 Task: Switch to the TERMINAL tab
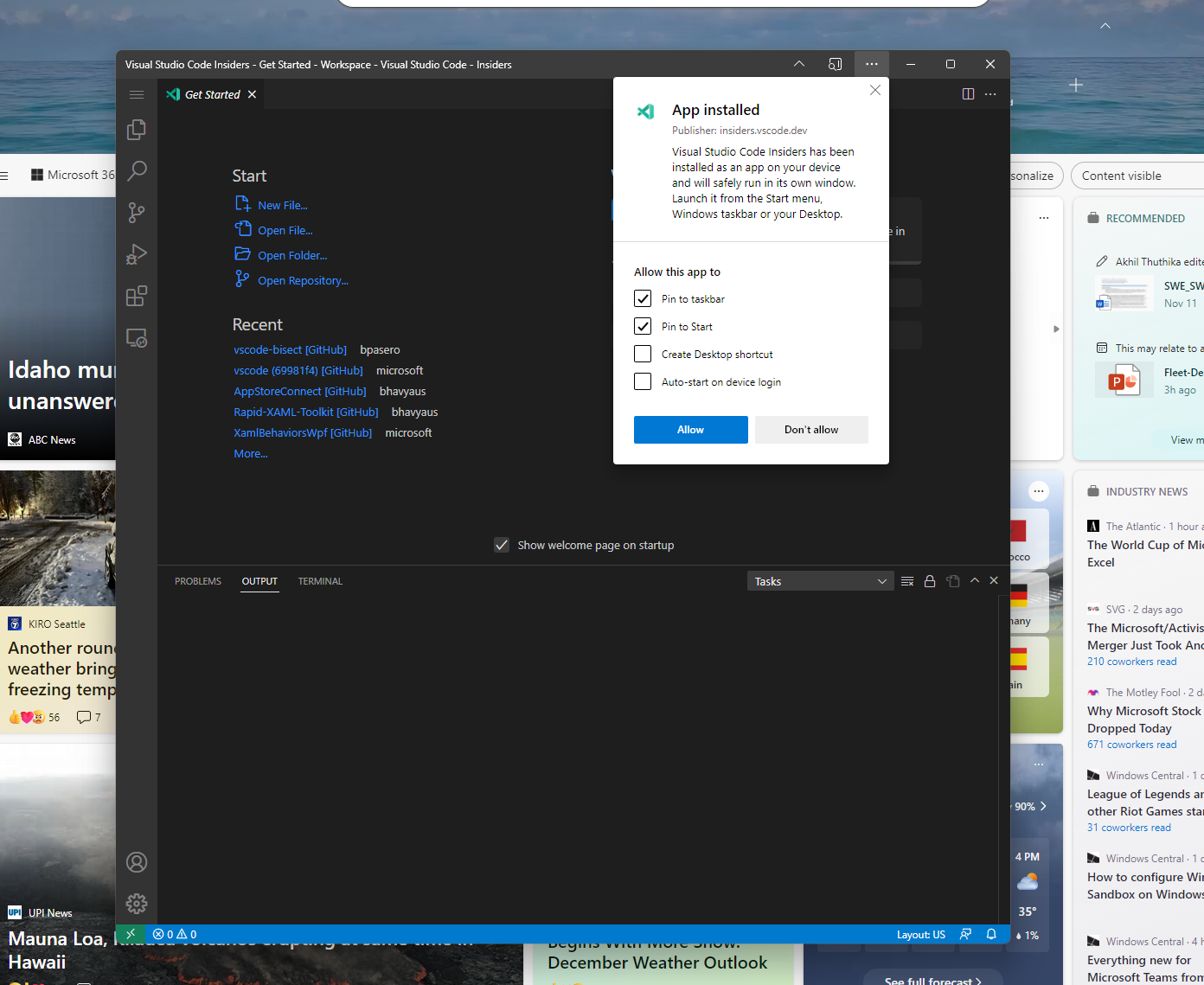point(320,581)
